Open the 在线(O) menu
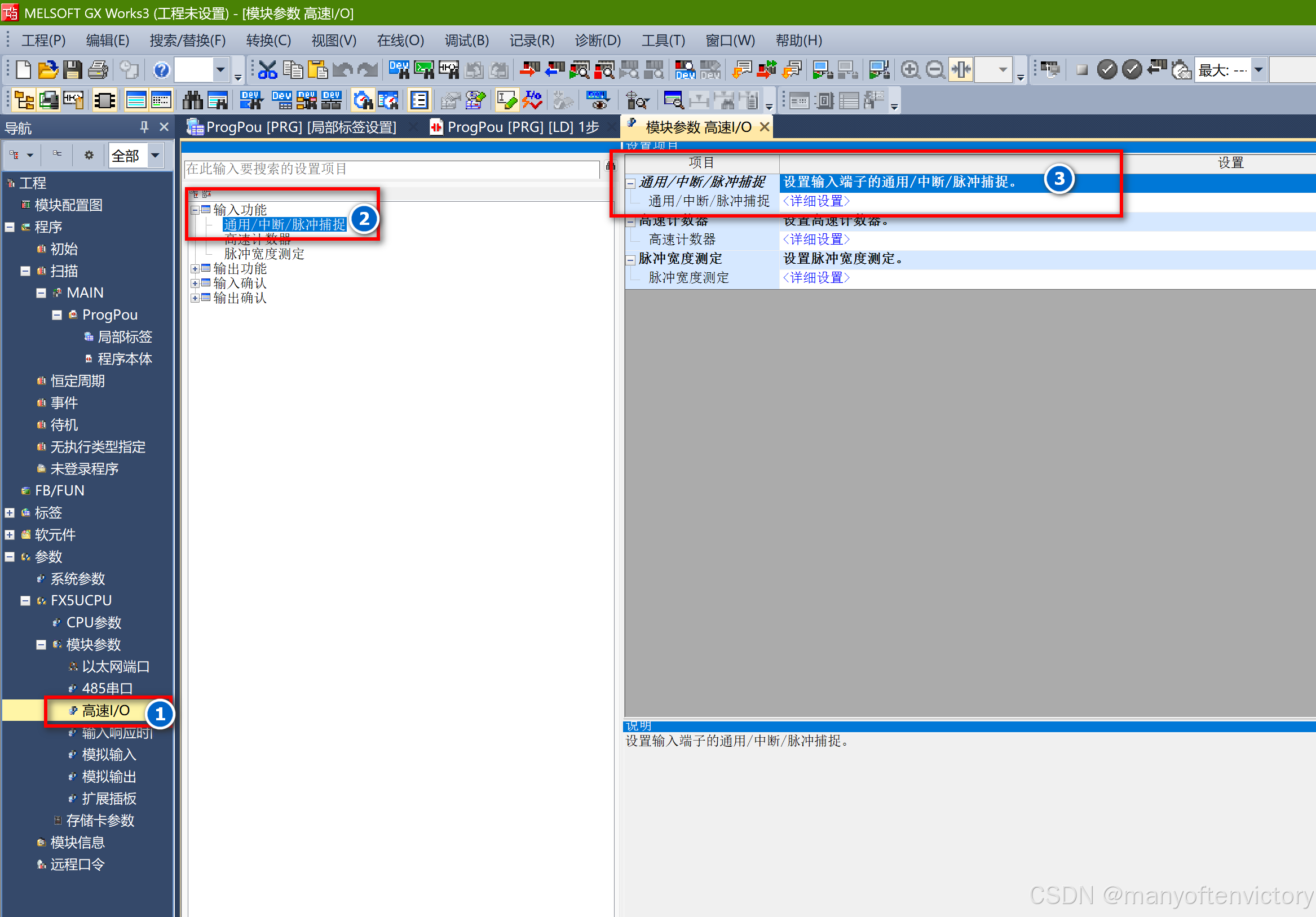The width and height of the screenshot is (1316, 917). click(x=400, y=41)
